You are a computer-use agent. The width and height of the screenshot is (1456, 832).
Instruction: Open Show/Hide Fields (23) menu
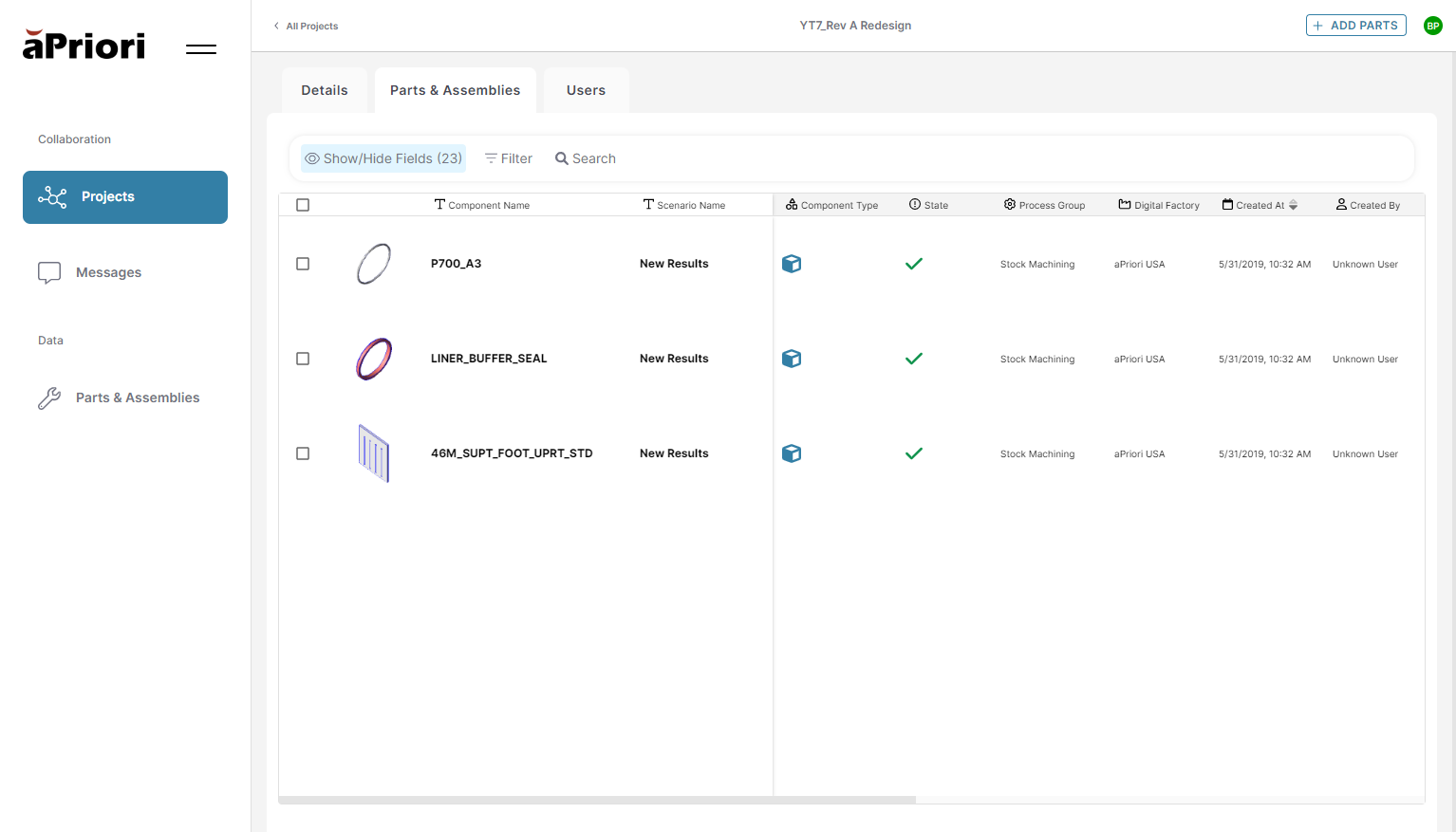[383, 158]
